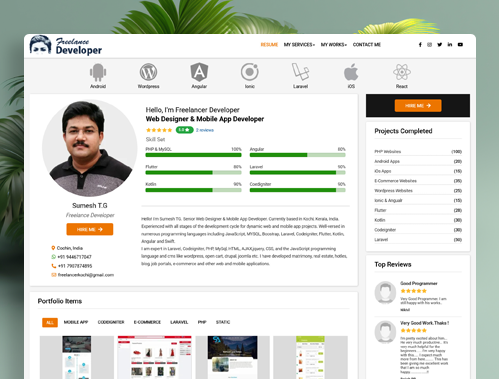Click the Kotlin skill progress bar
The width and height of the screenshot is (499, 379).
click(193, 190)
